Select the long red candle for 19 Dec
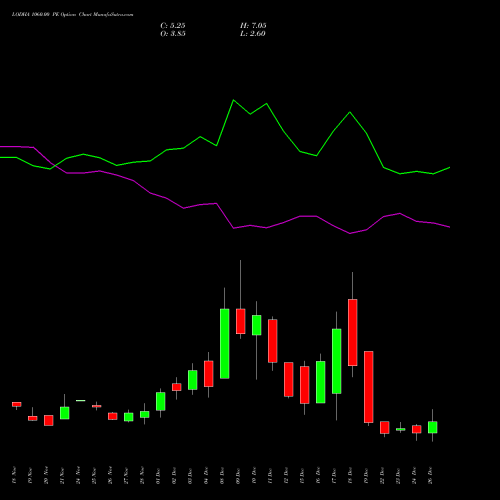This screenshot has width=500, height=500. (369, 387)
